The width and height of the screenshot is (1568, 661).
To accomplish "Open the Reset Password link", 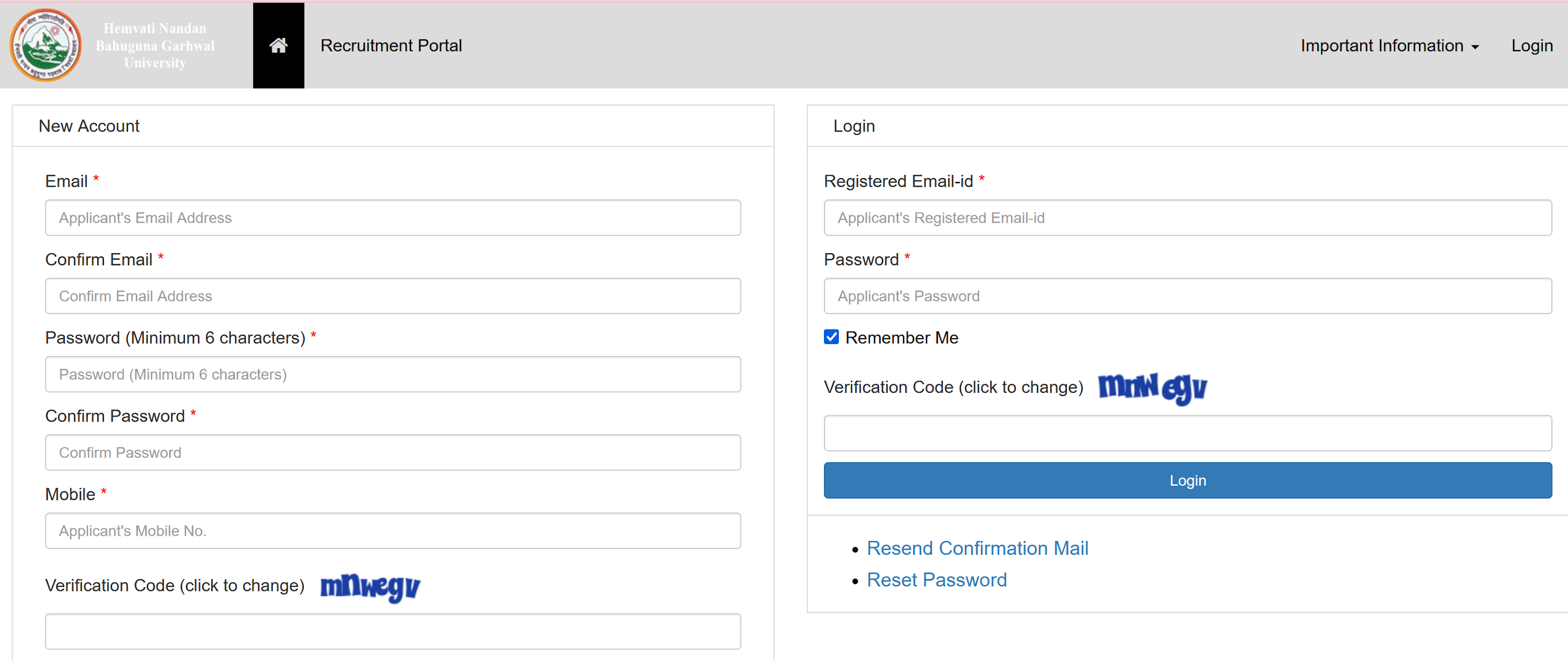I will (x=936, y=580).
